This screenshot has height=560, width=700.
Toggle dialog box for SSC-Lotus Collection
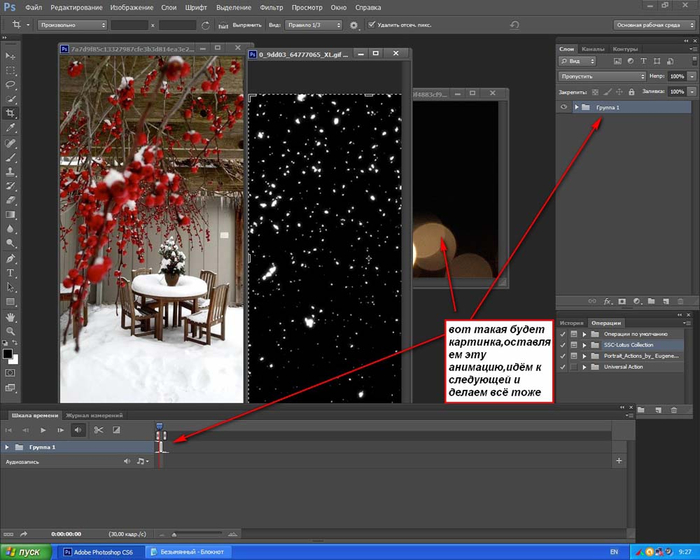pos(574,345)
